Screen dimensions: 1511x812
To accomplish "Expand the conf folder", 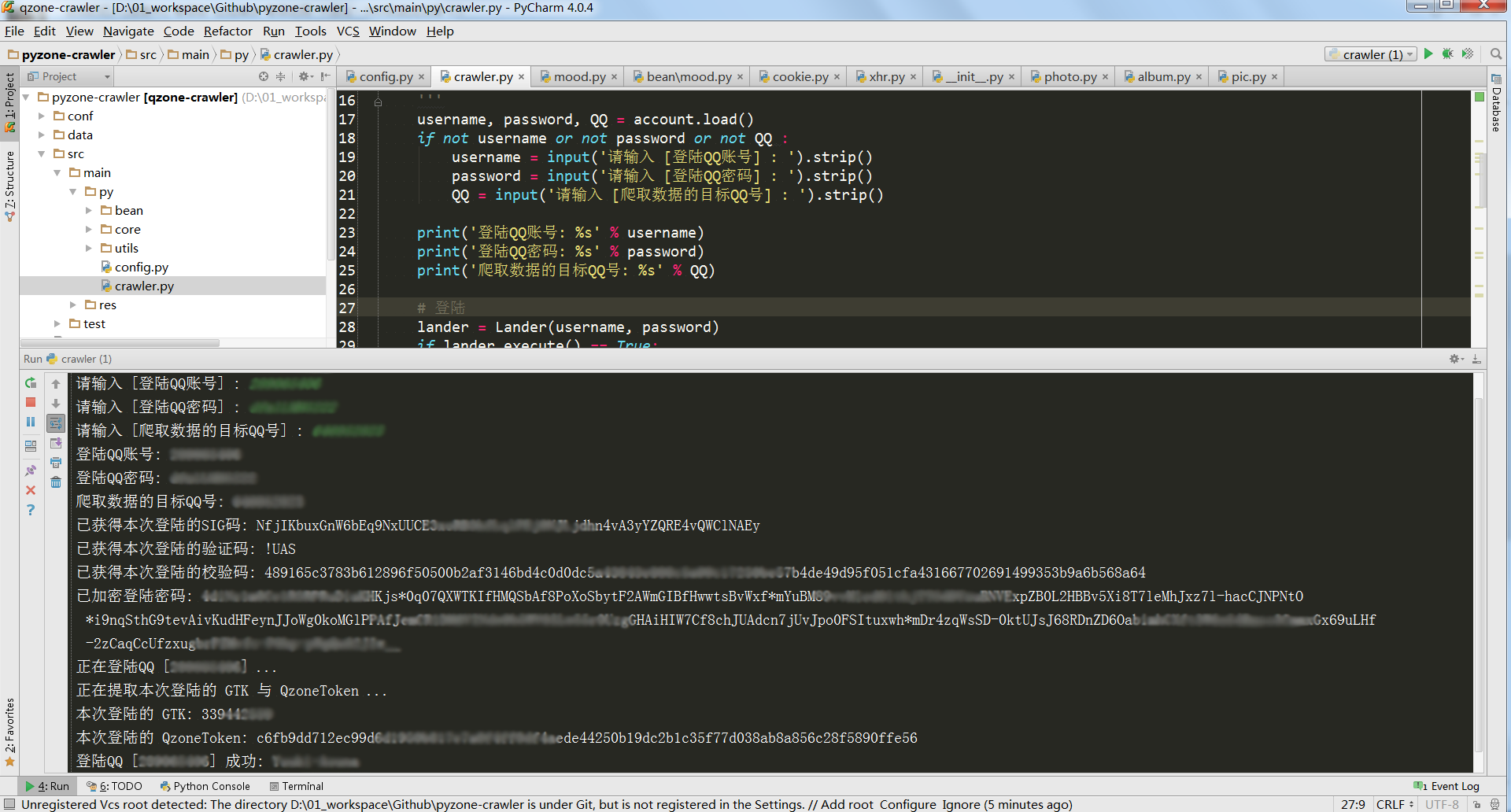I will coord(42,116).
